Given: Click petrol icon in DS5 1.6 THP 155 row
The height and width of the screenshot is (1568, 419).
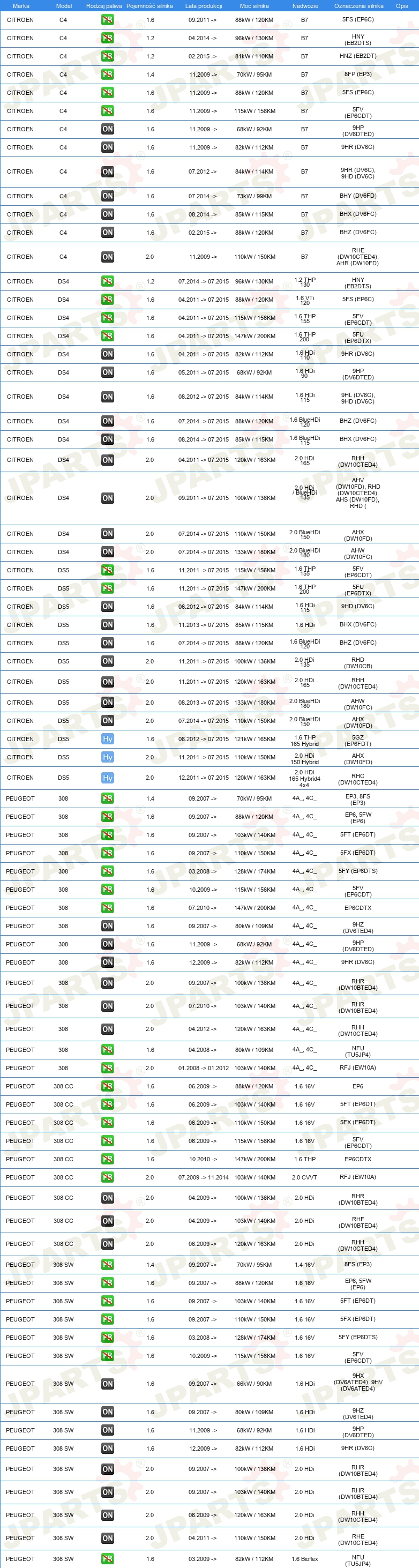Looking at the screenshot, I should pyautogui.click(x=108, y=570).
